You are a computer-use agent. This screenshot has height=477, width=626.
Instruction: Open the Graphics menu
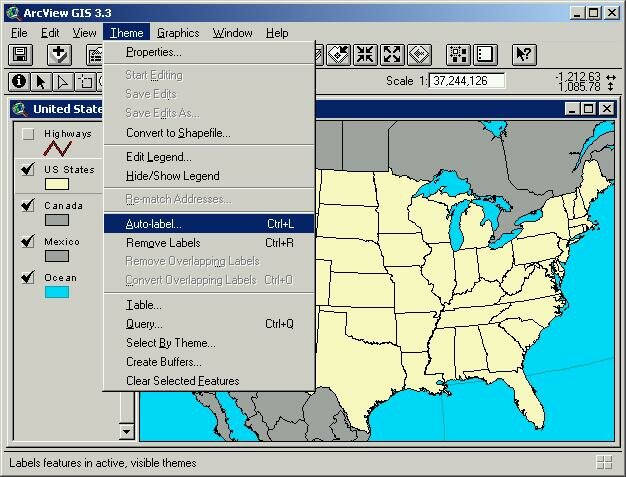pos(178,33)
